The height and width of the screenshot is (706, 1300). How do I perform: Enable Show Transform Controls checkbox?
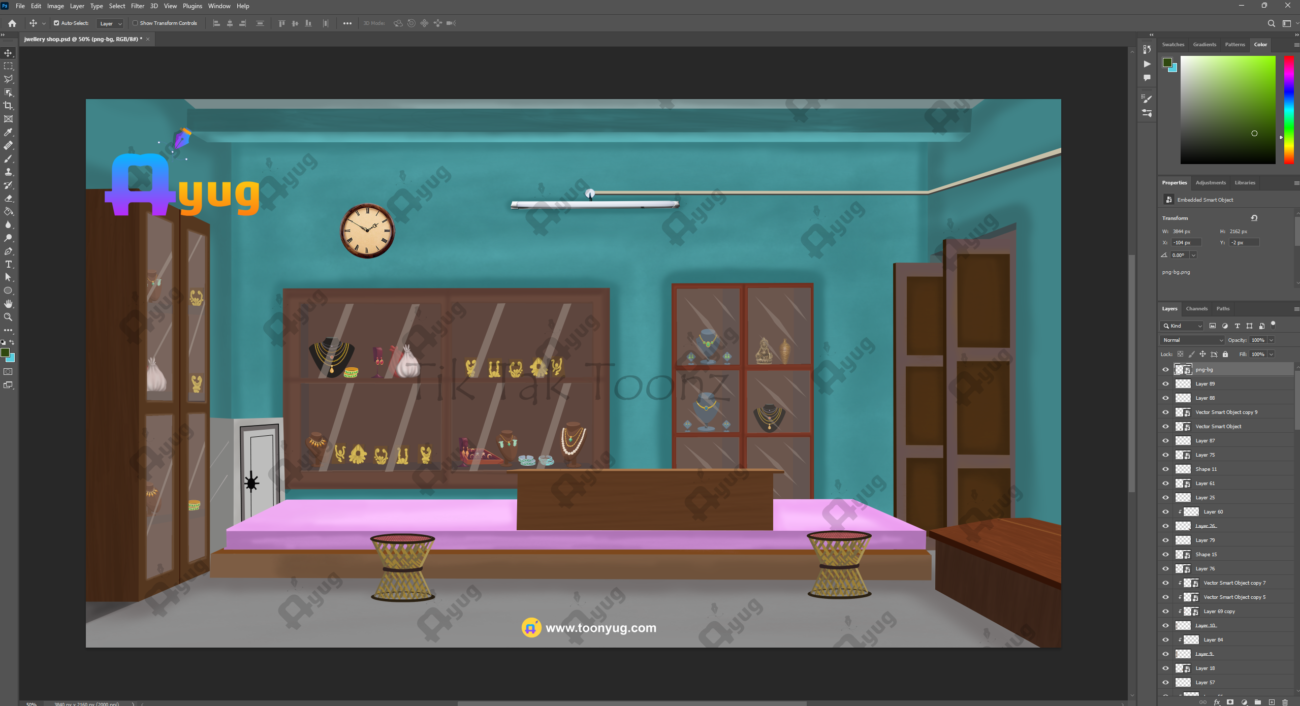coord(135,23)
